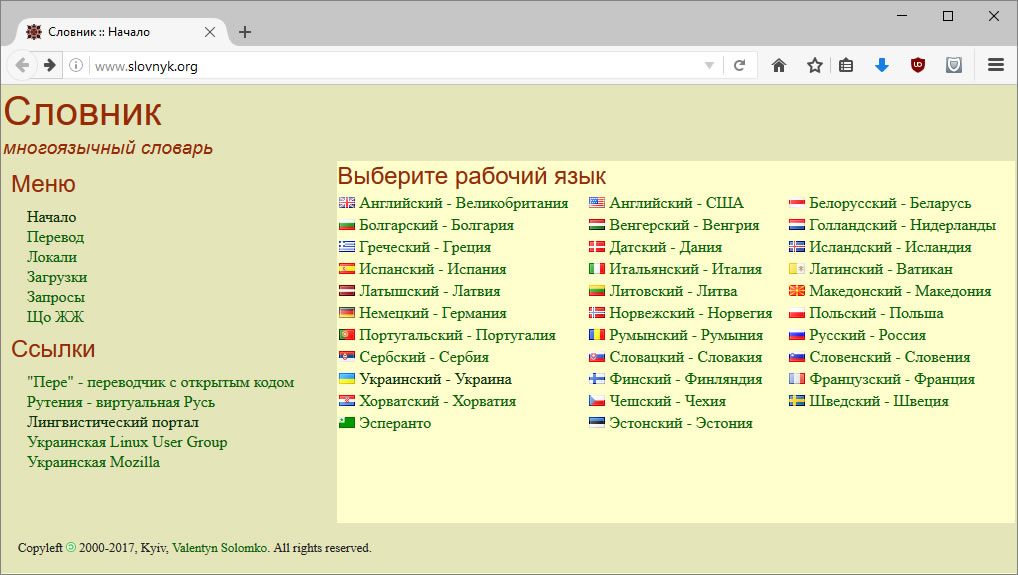Open the hamburger browser menu
1018x575 pixels.
tap(996, 65)
